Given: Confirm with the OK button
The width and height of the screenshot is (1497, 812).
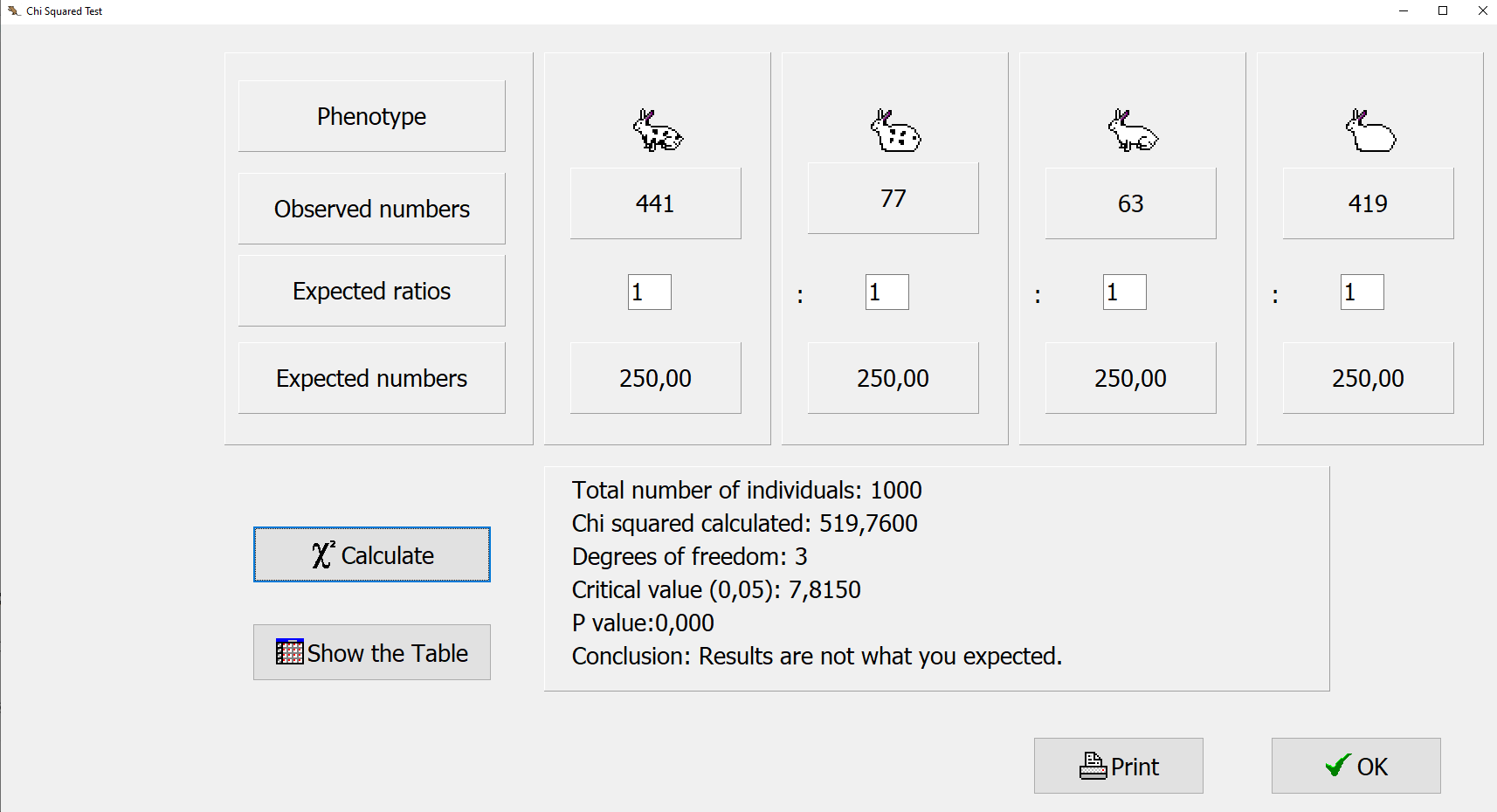Looking at the screenshot, I should (1356, 766).
